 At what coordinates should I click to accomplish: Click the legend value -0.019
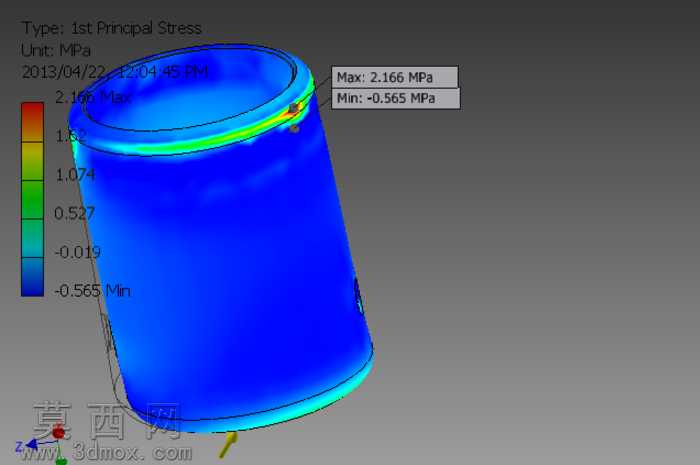pyautogui.click(x=78, y=252)
